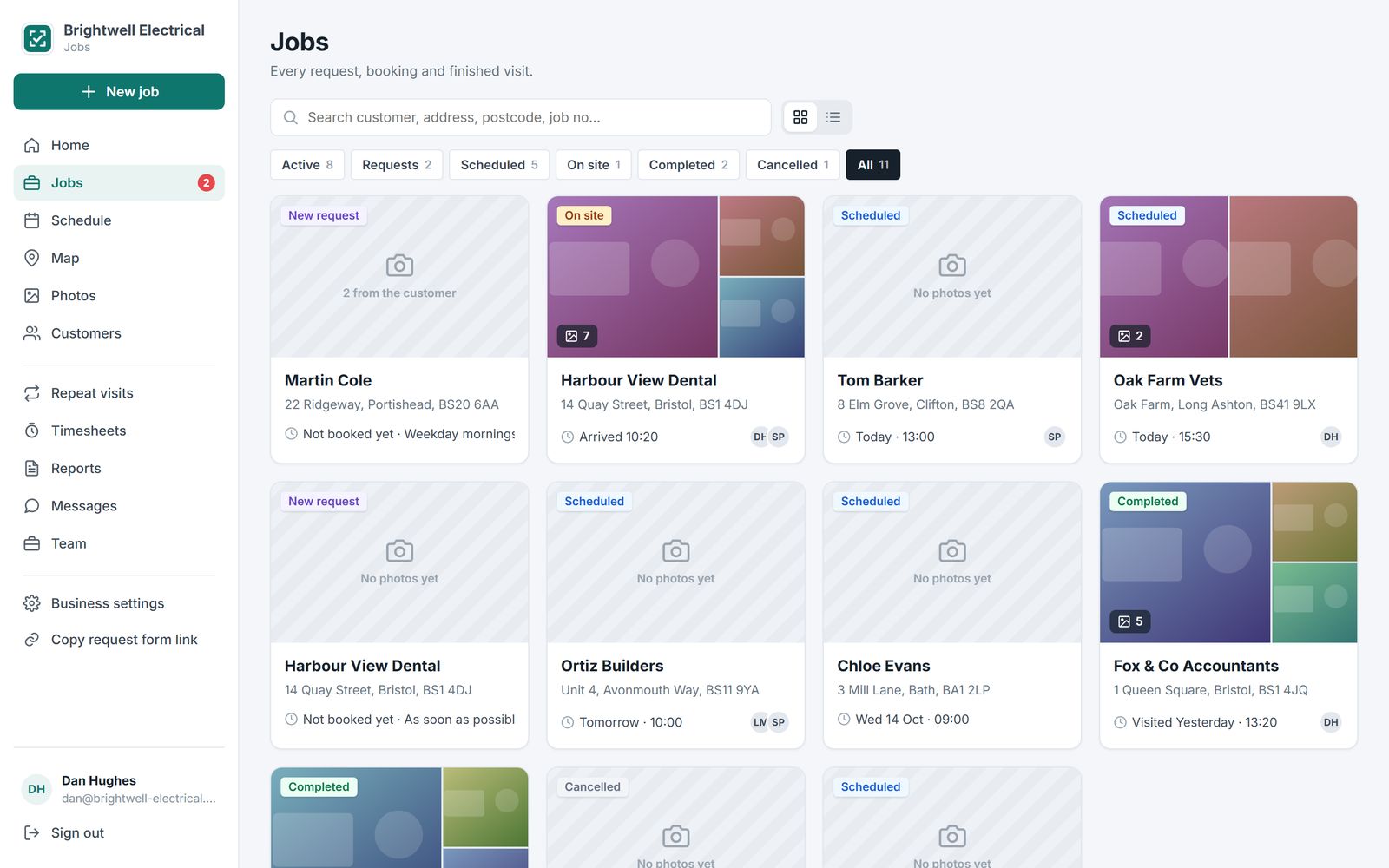Screen dimensions: 1389x868
Task: Click 'Visited Yesterday · 13:20' text
Action: click(x=1204, y=722)
